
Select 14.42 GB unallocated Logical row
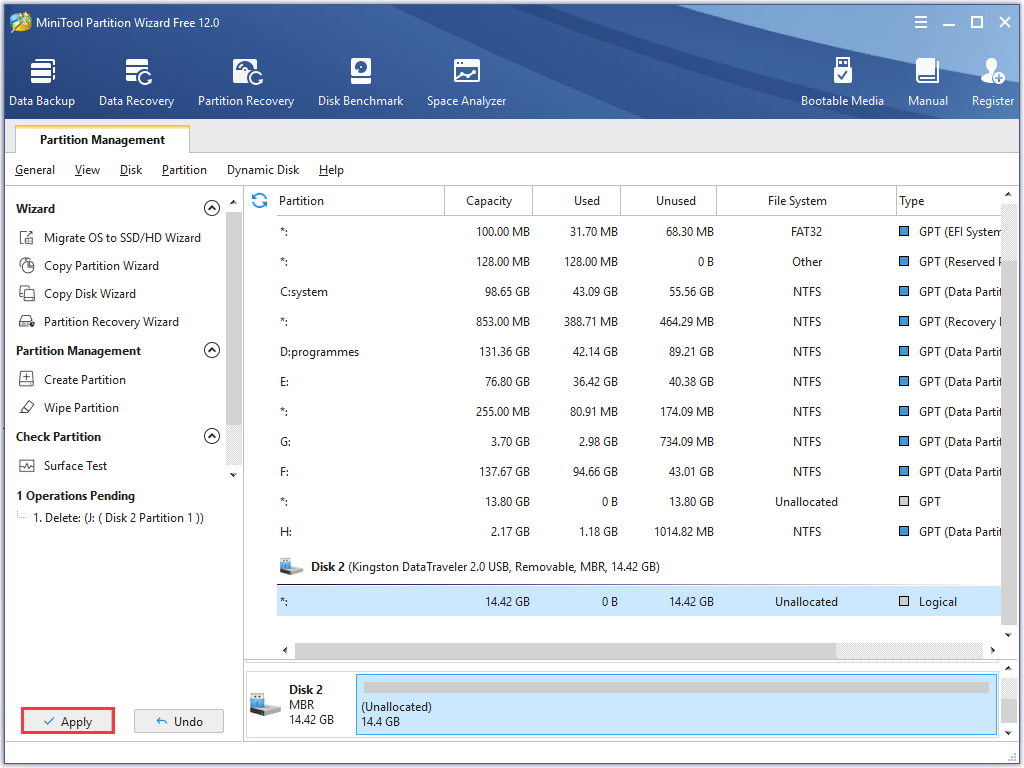639,601
